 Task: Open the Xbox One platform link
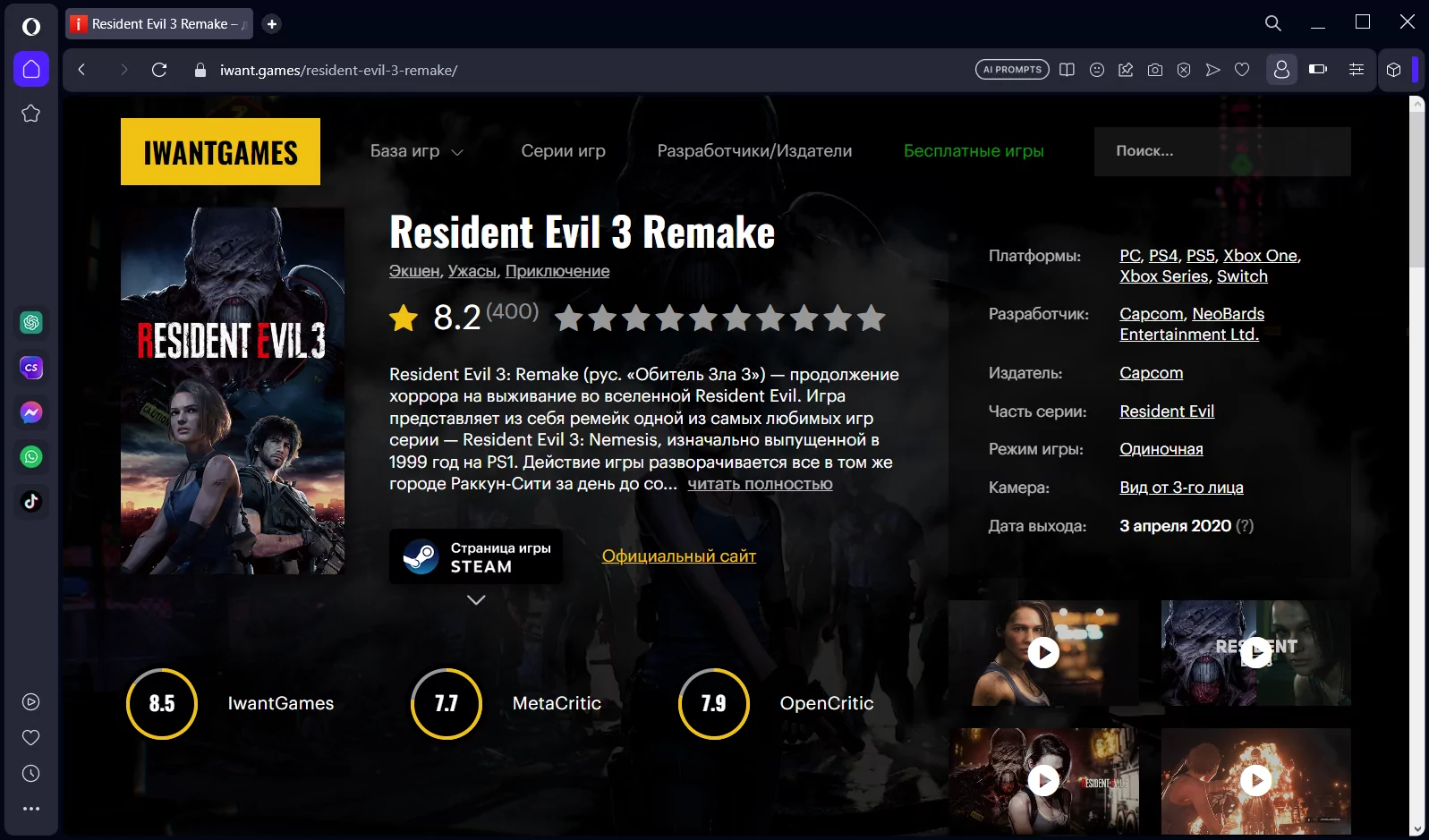(1261, 256)
